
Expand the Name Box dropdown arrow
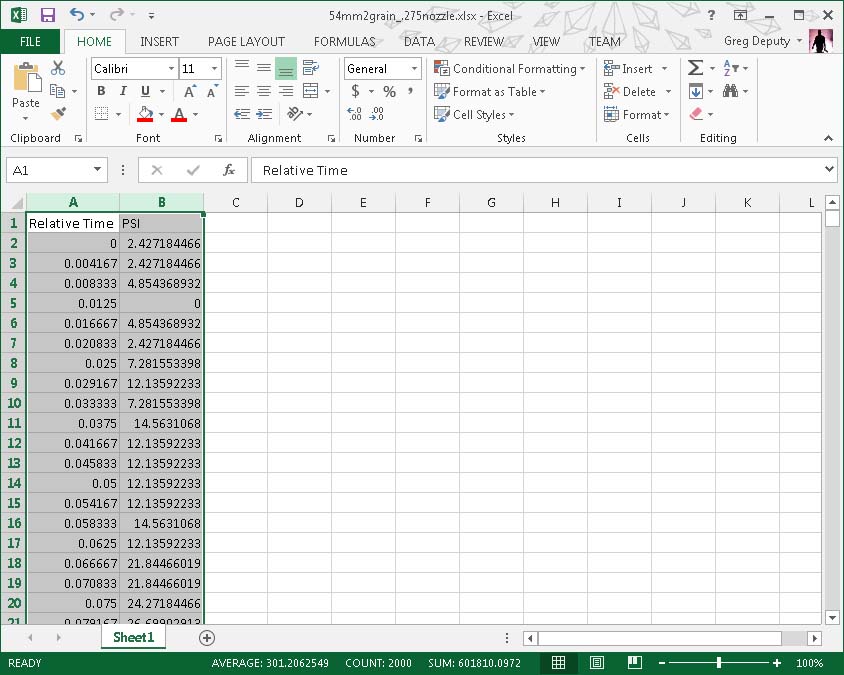(x=97, y=170)
